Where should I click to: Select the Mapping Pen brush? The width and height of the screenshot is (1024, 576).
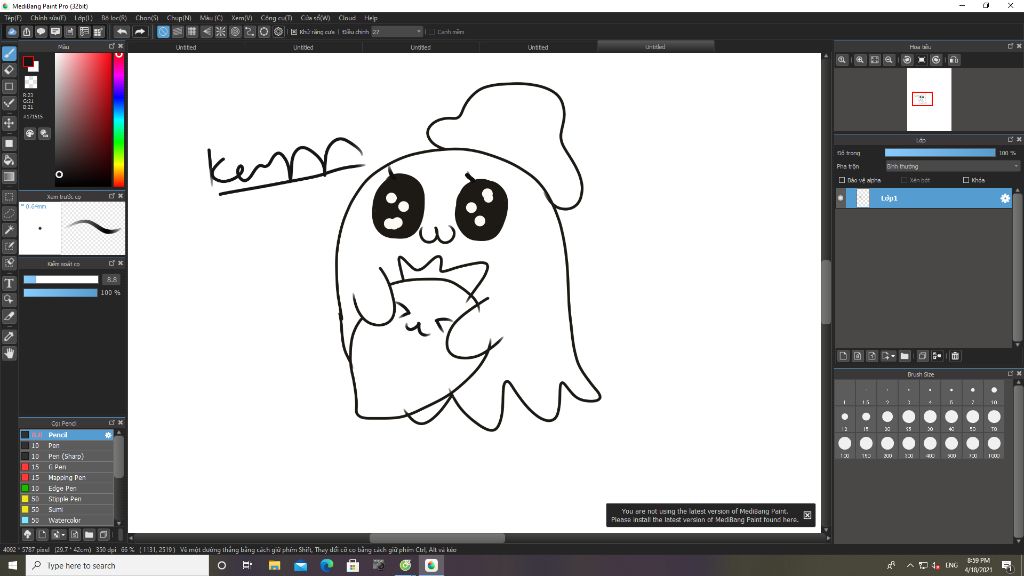coord(67,477)
